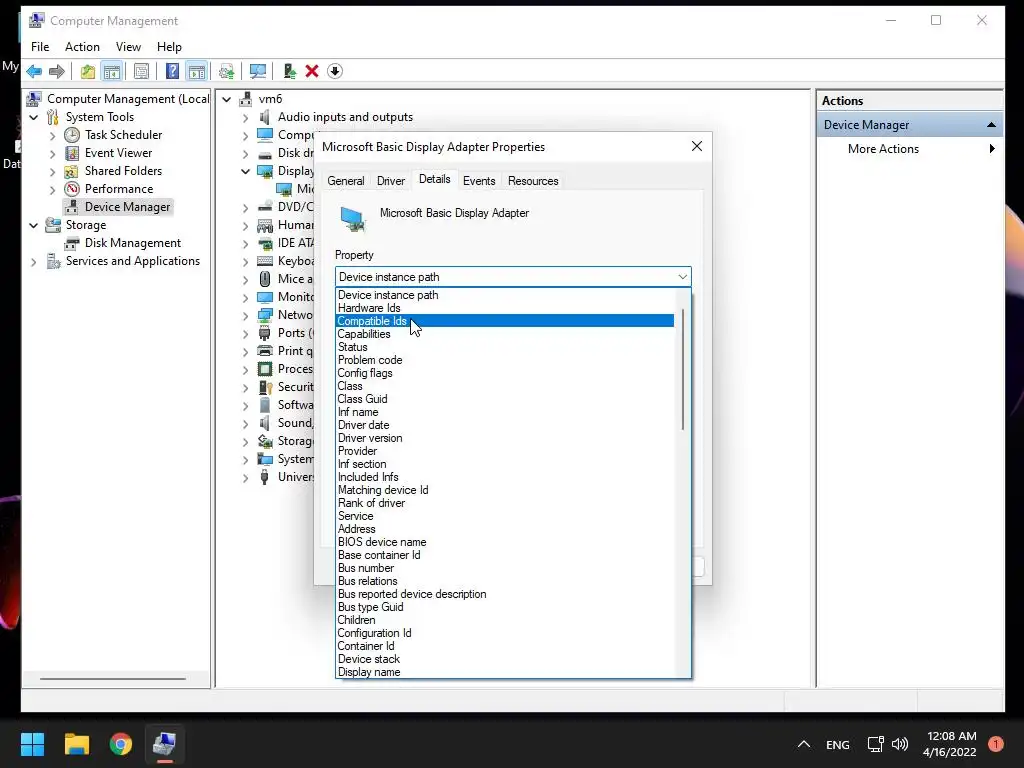This screenshot has width=1024, height=768.
Task: Collapse the System Tools node
Action: (33, 117)
